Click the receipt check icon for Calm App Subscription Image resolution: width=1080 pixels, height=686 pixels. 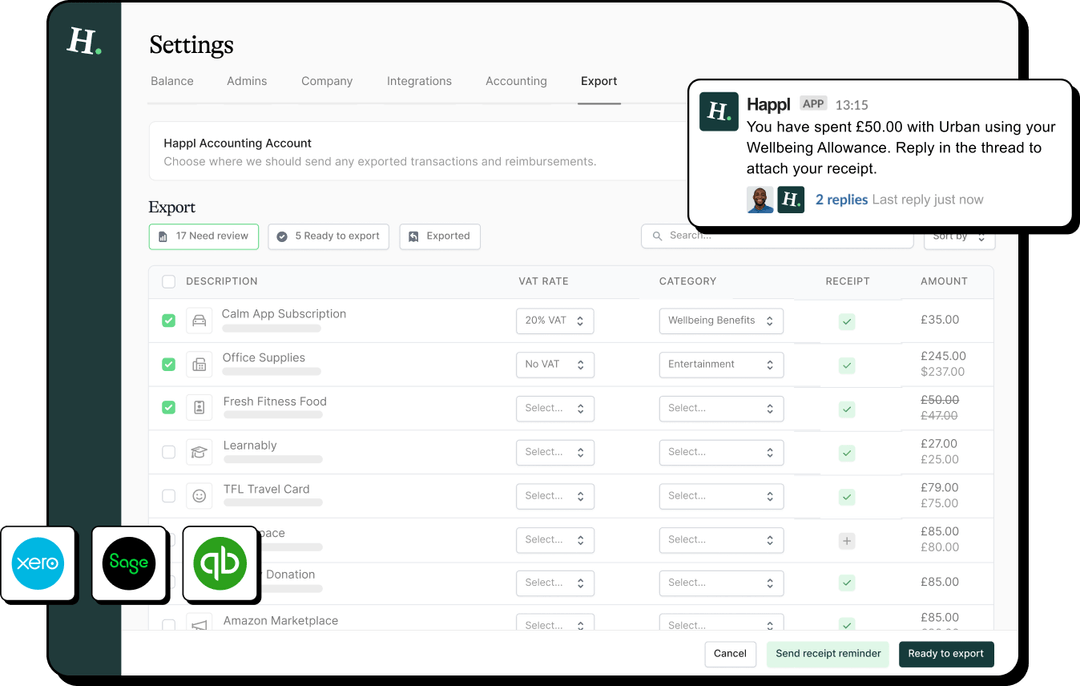pyautogui.click(x=846, y=321)
